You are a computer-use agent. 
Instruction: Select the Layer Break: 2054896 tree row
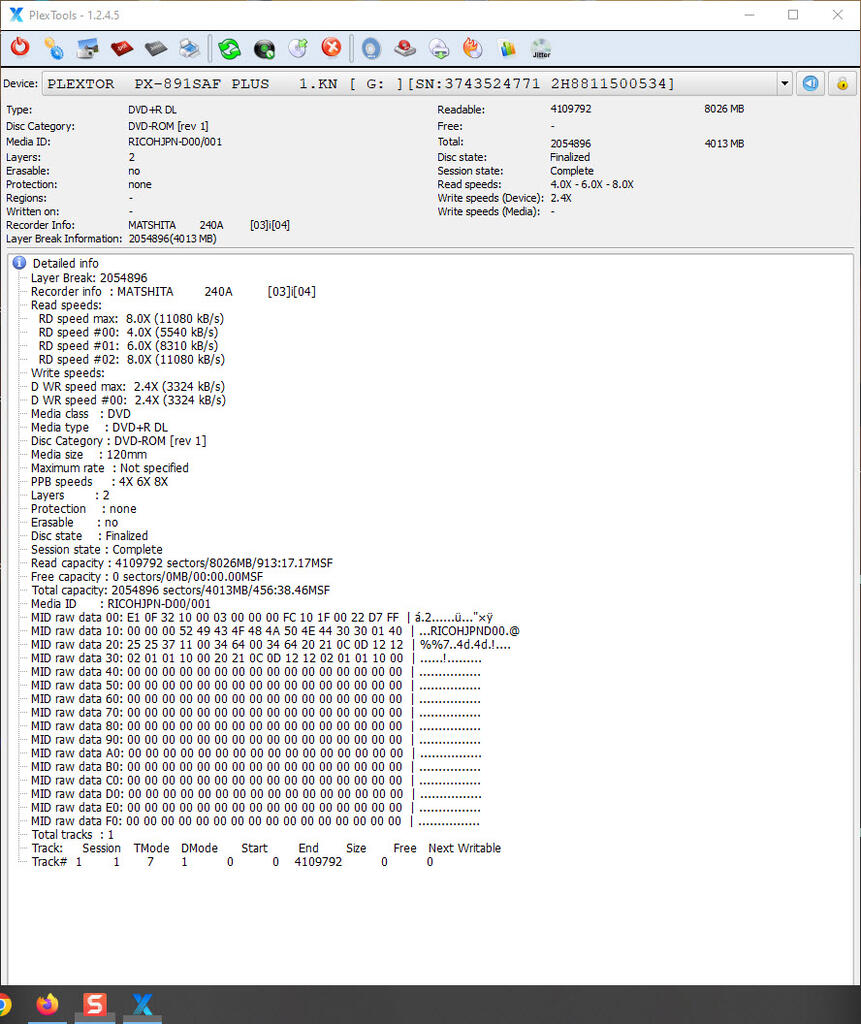(x=89, y=278)
